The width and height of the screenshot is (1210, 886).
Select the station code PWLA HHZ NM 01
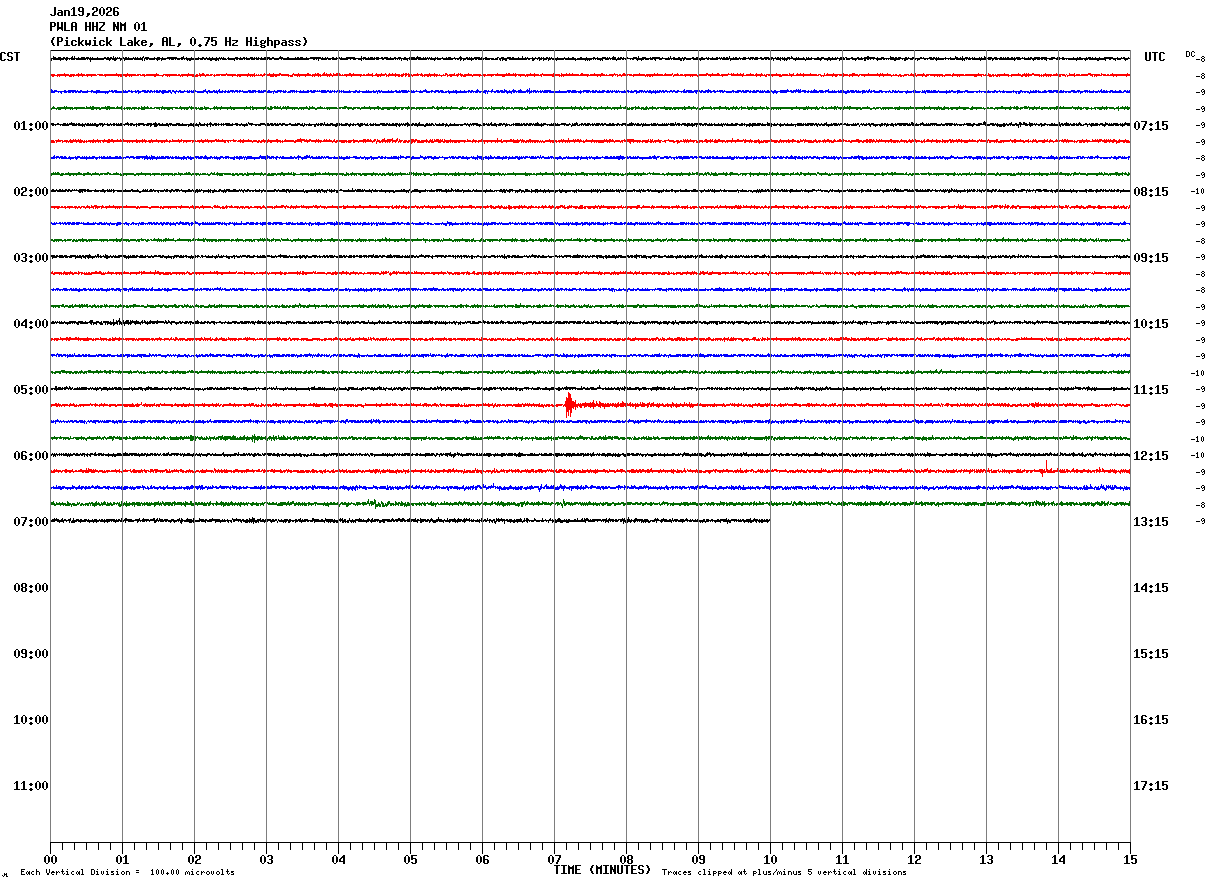[x=98, y=27]
